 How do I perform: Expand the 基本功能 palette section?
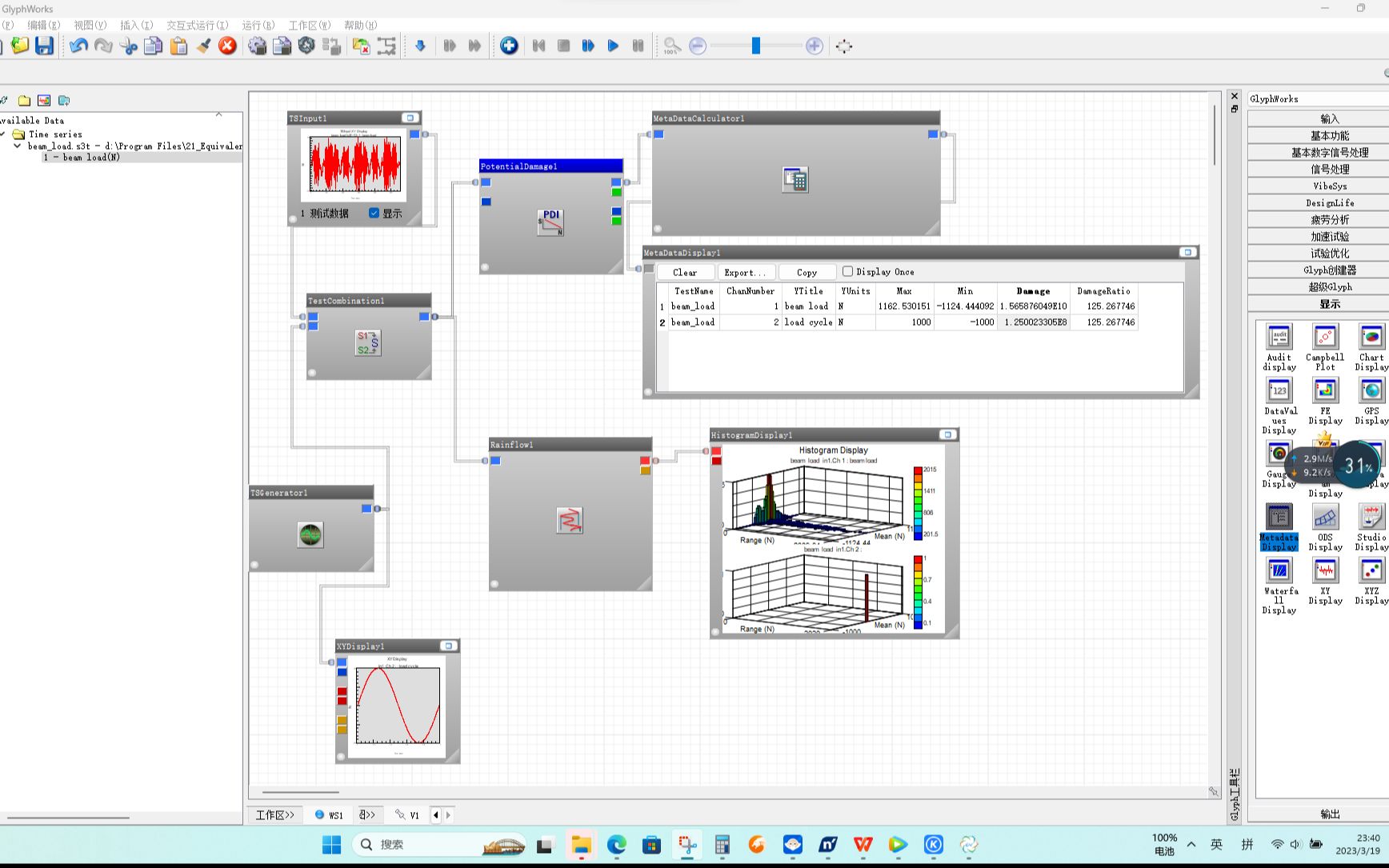[1329, 135]
